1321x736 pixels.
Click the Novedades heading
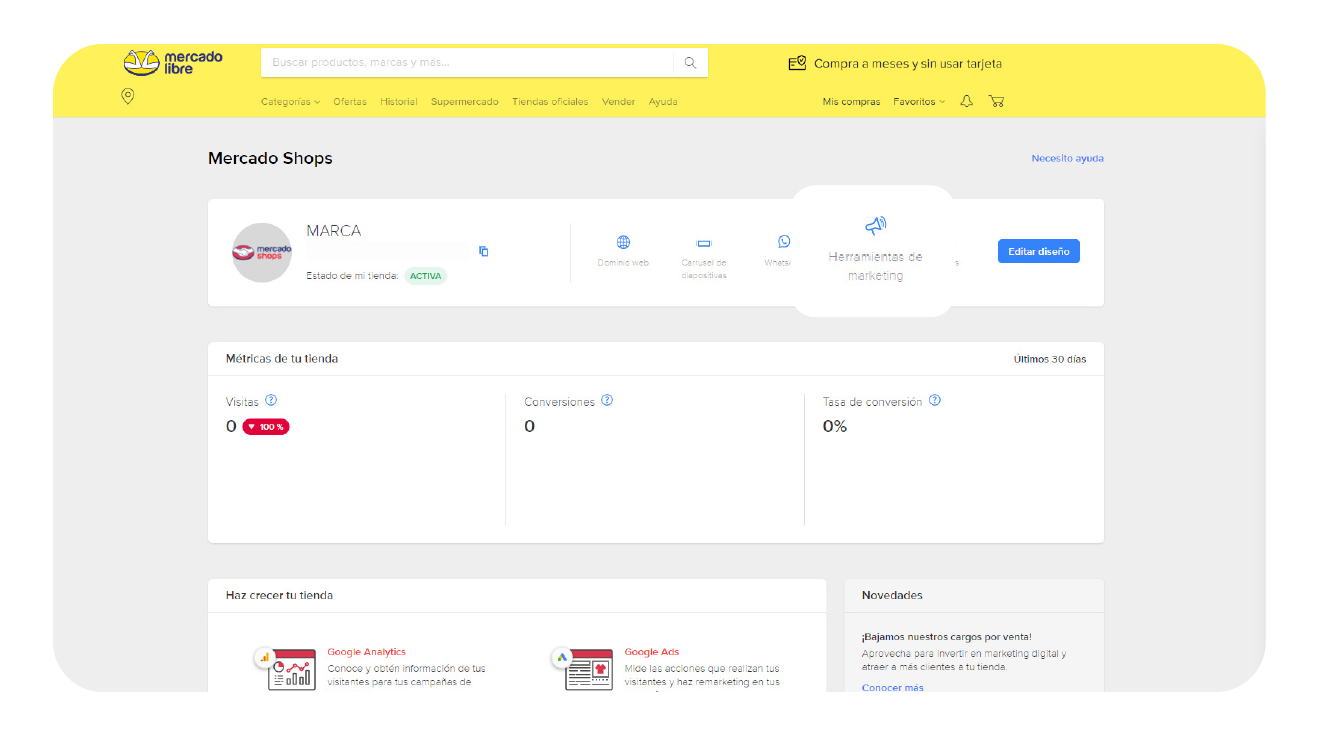coord(892,595)
